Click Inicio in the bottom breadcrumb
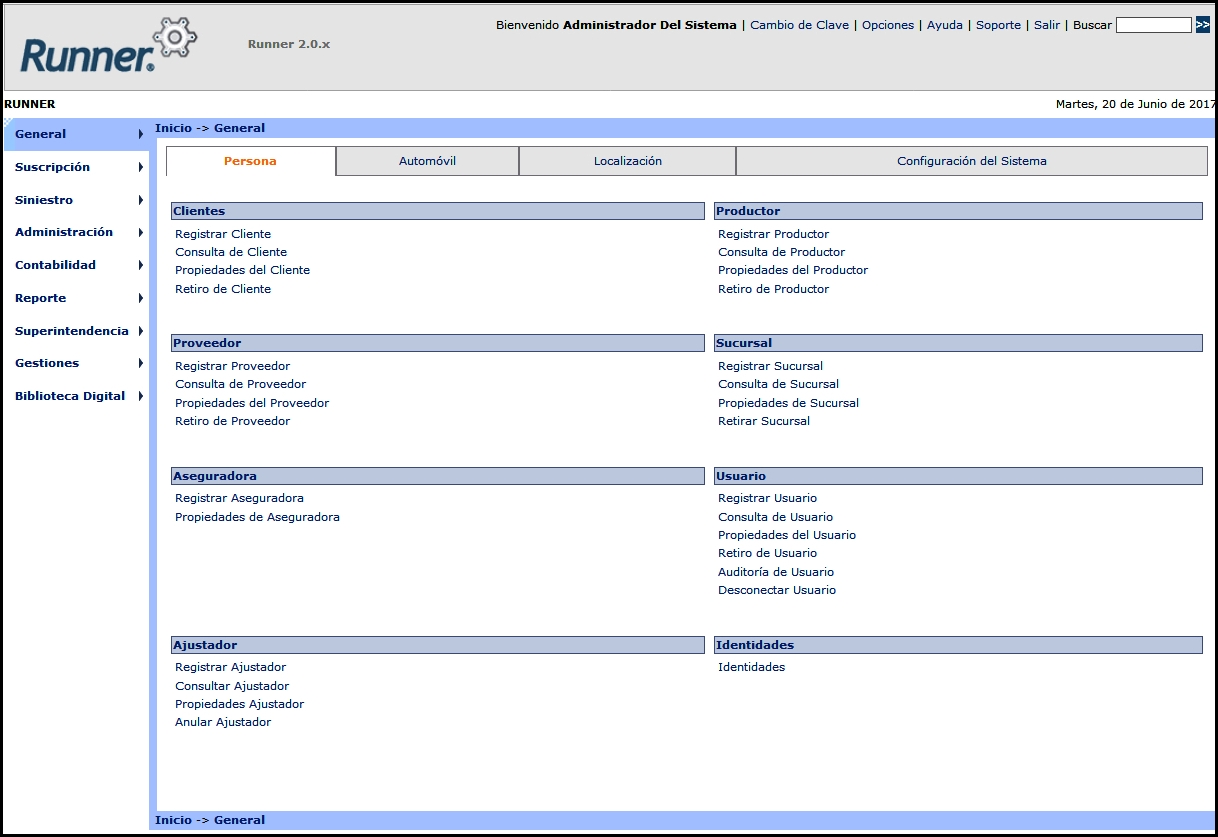The width and height of the screenshot is (1218, 837). click(x=173, y=820)
